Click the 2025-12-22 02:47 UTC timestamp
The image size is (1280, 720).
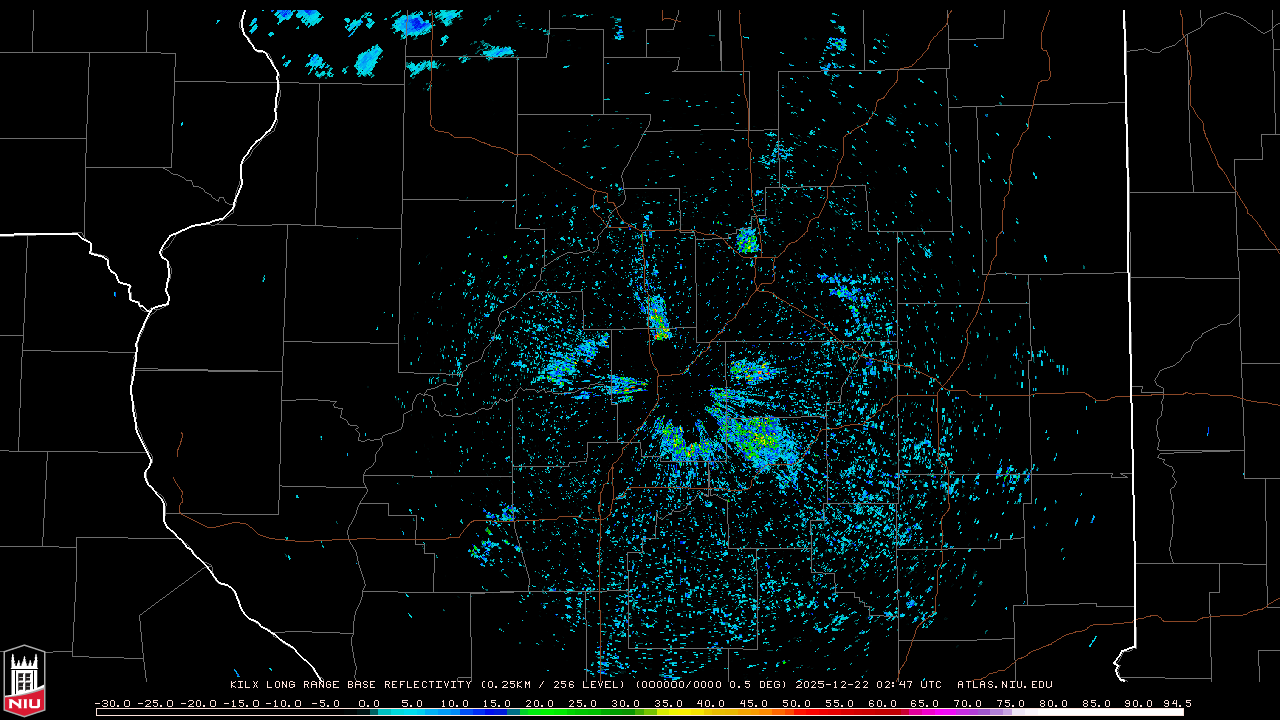coord(868,685)
